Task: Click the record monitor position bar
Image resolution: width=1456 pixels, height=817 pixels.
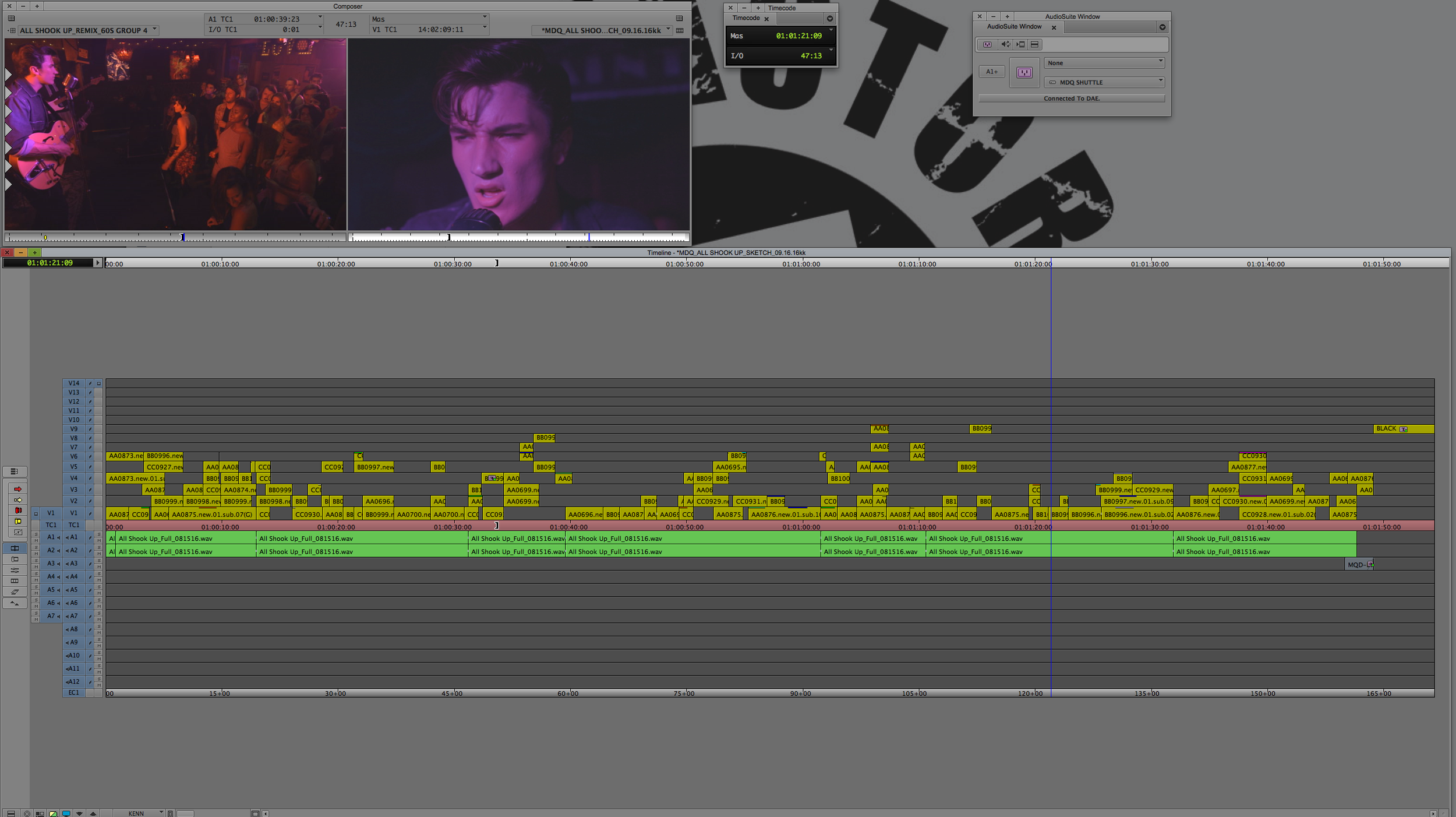Action: tap(519, 237)
